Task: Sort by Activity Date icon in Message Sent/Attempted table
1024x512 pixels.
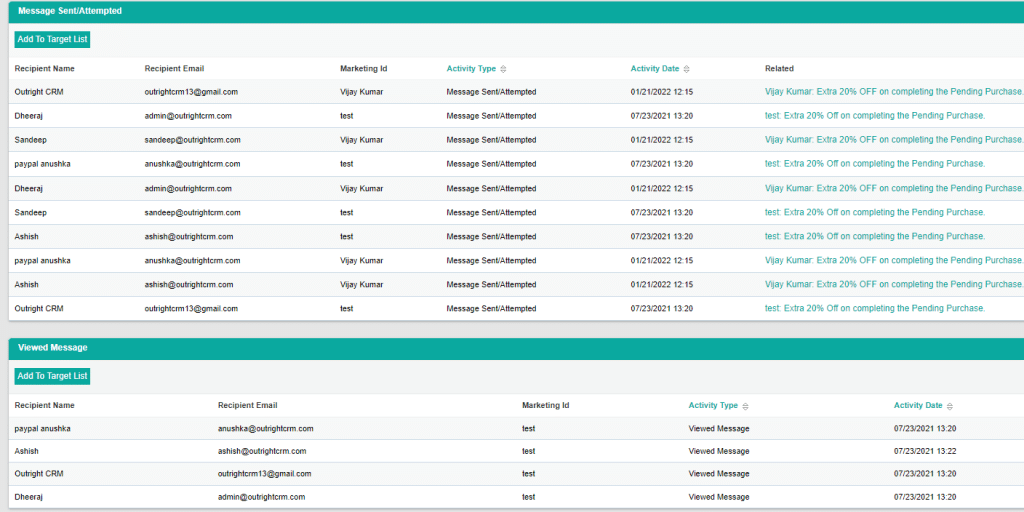Action: pyautogui.click(x=686, y=69)
